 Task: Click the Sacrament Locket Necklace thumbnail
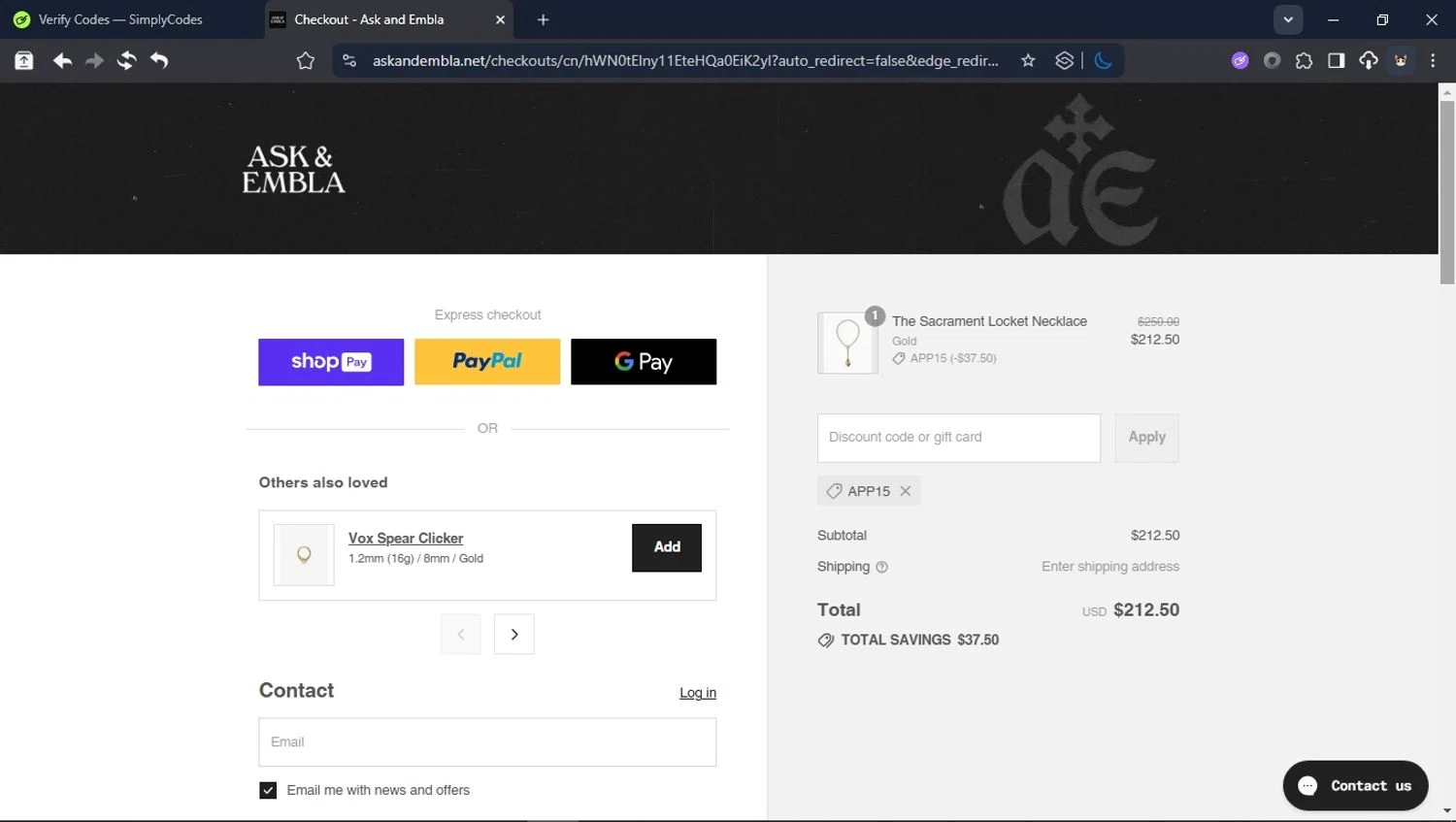[x=847, y=343]
